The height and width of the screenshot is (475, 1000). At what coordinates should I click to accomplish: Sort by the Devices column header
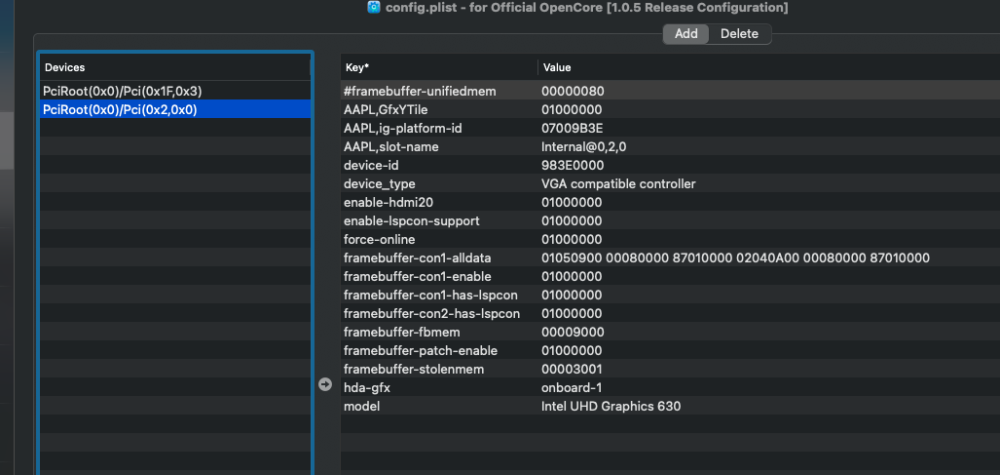175,67
